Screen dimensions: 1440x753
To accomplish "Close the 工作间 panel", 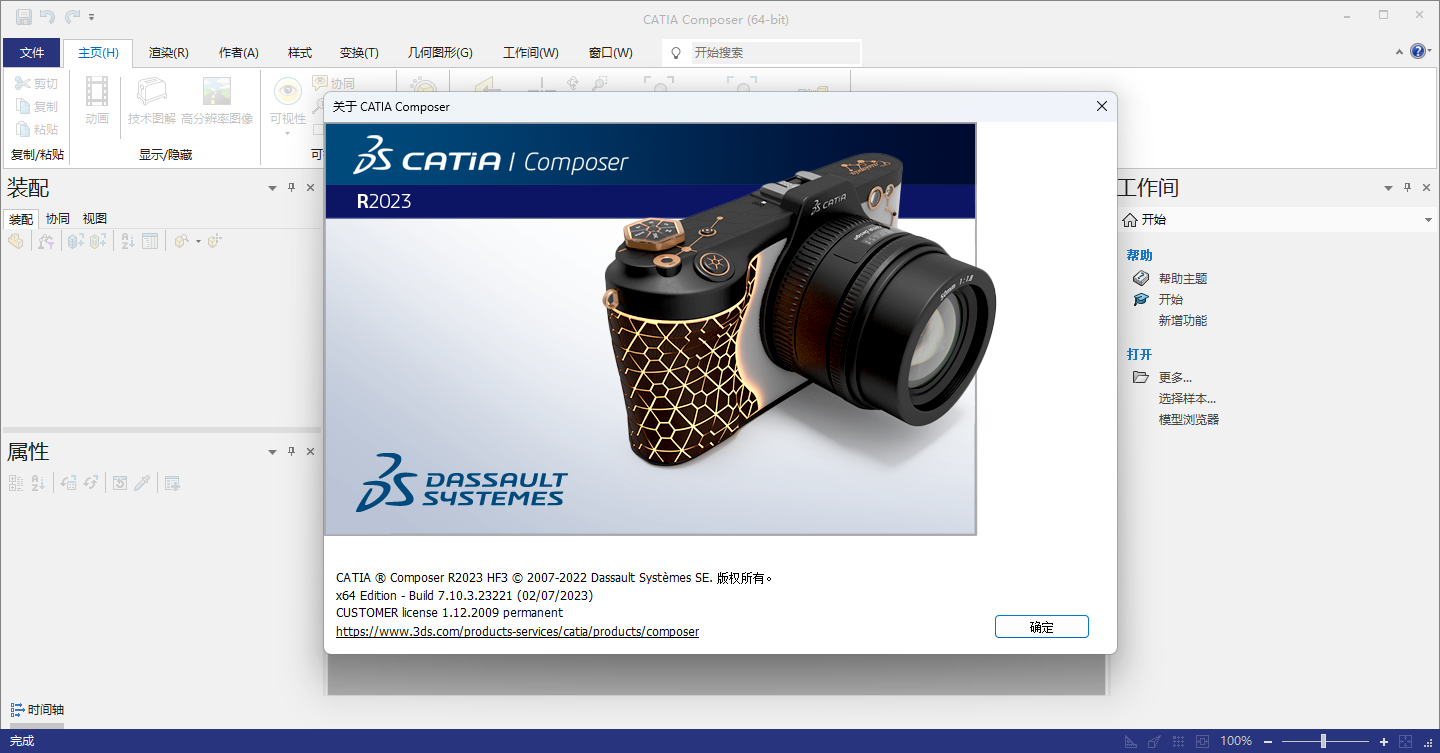I will (x=1426, y=188).
